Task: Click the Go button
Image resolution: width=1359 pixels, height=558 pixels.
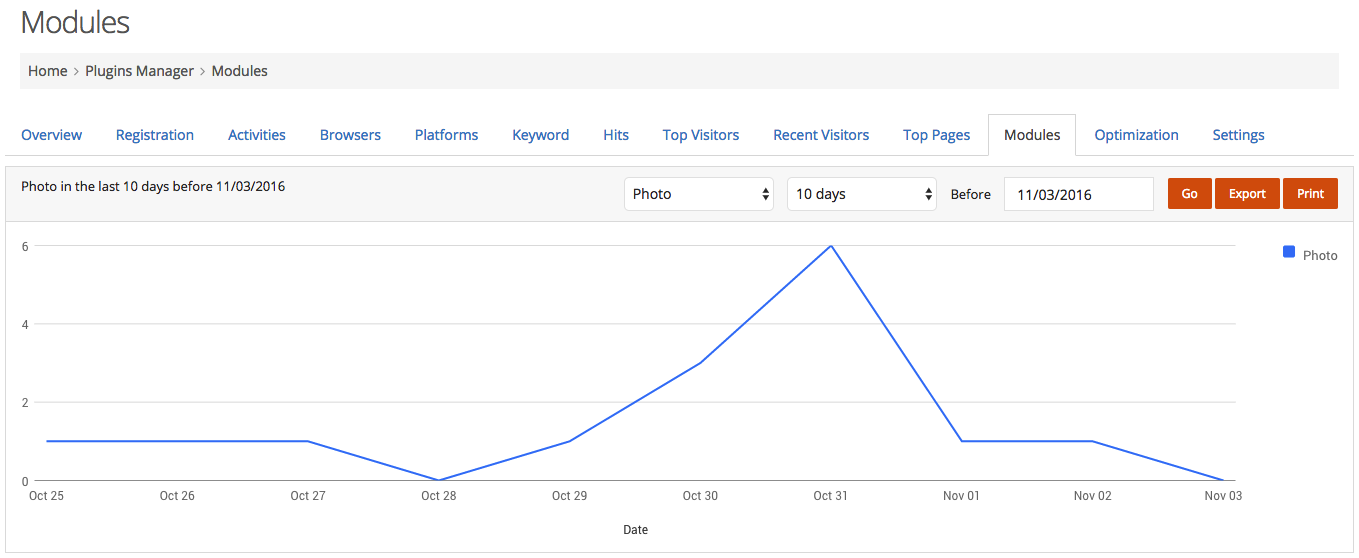Action: tap(1190, 194)
